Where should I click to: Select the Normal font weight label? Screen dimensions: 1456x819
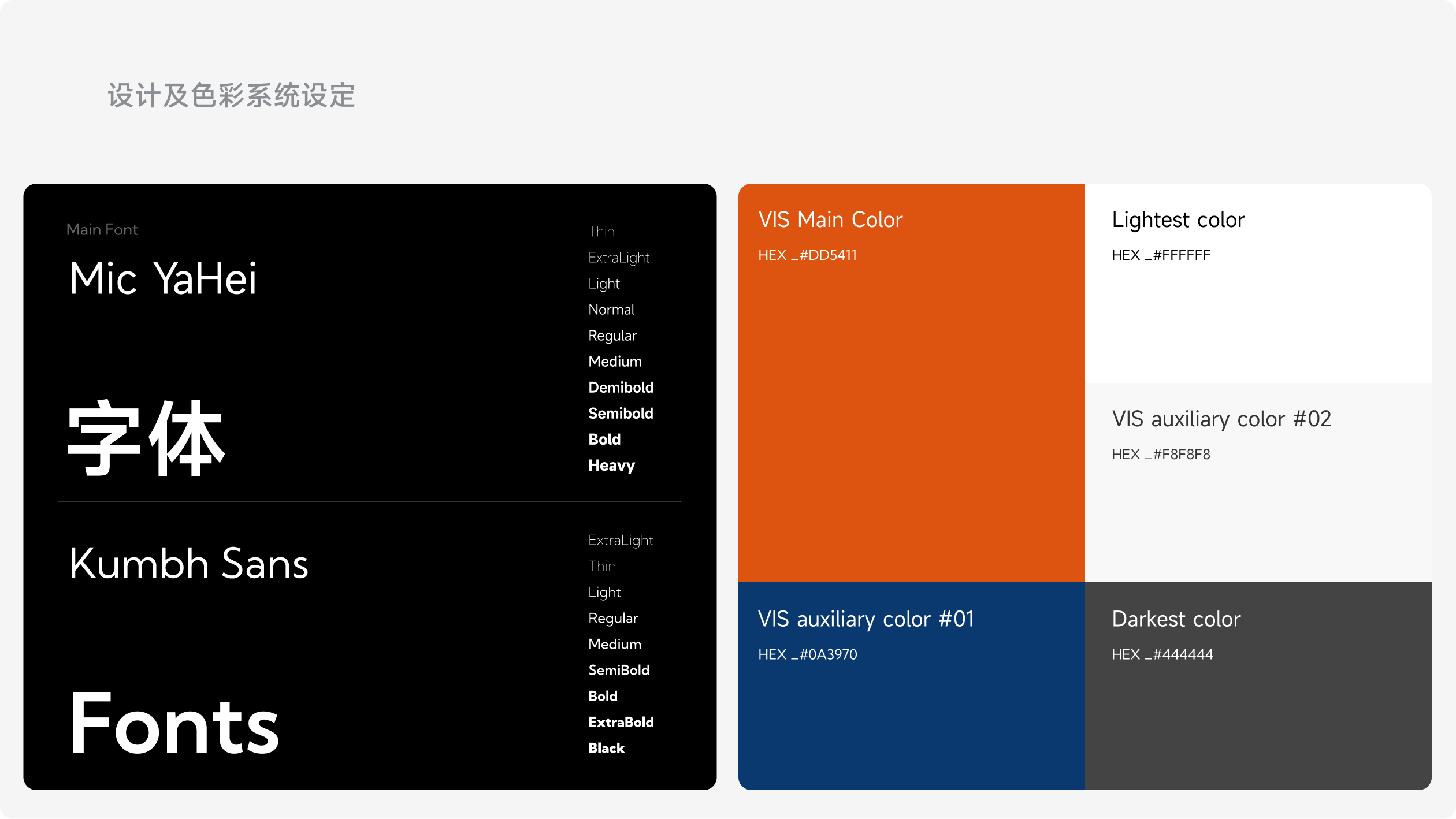[x=611, y=310]
